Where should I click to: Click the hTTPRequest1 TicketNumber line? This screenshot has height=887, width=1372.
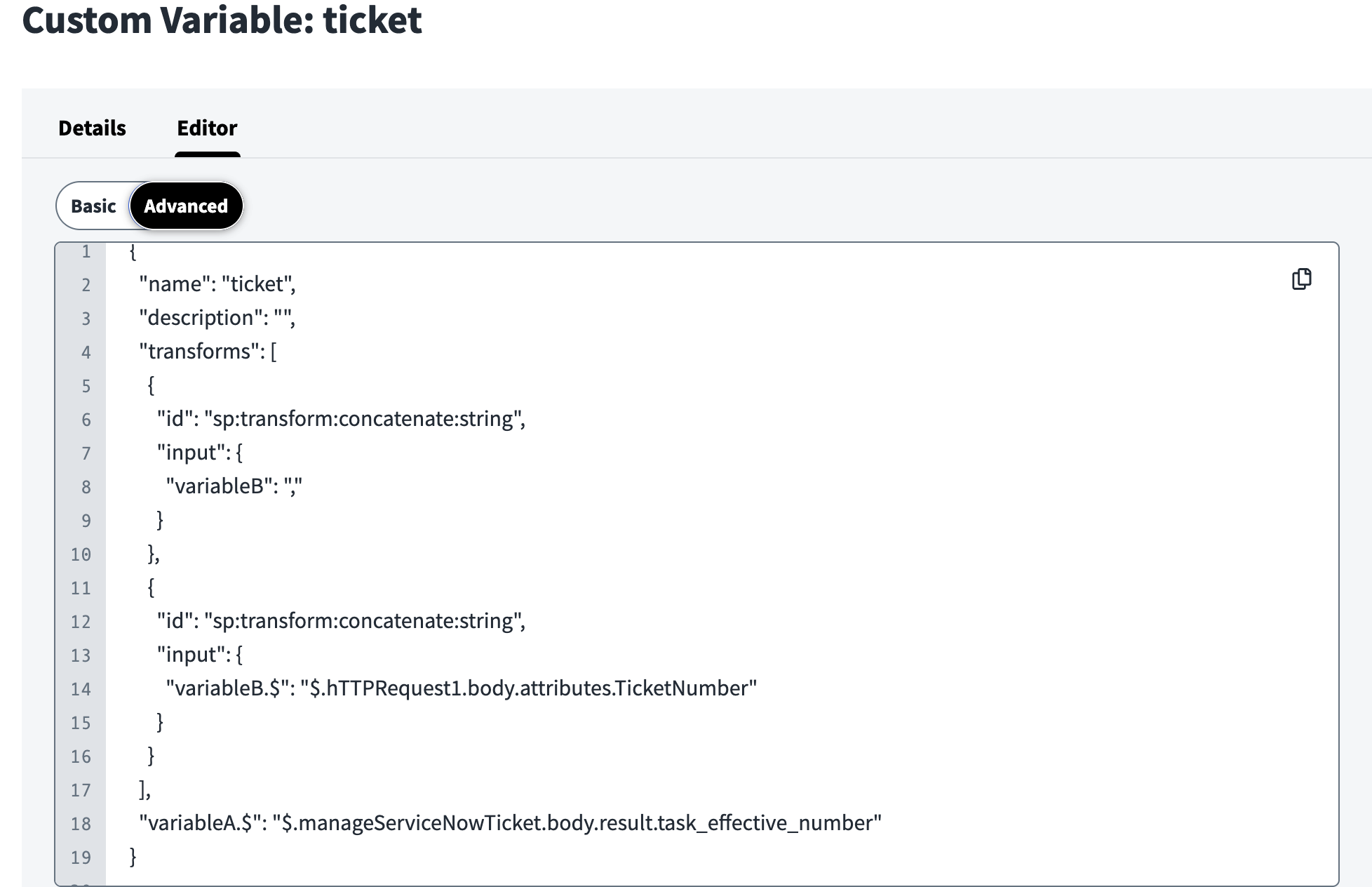(x=461, y=688)
